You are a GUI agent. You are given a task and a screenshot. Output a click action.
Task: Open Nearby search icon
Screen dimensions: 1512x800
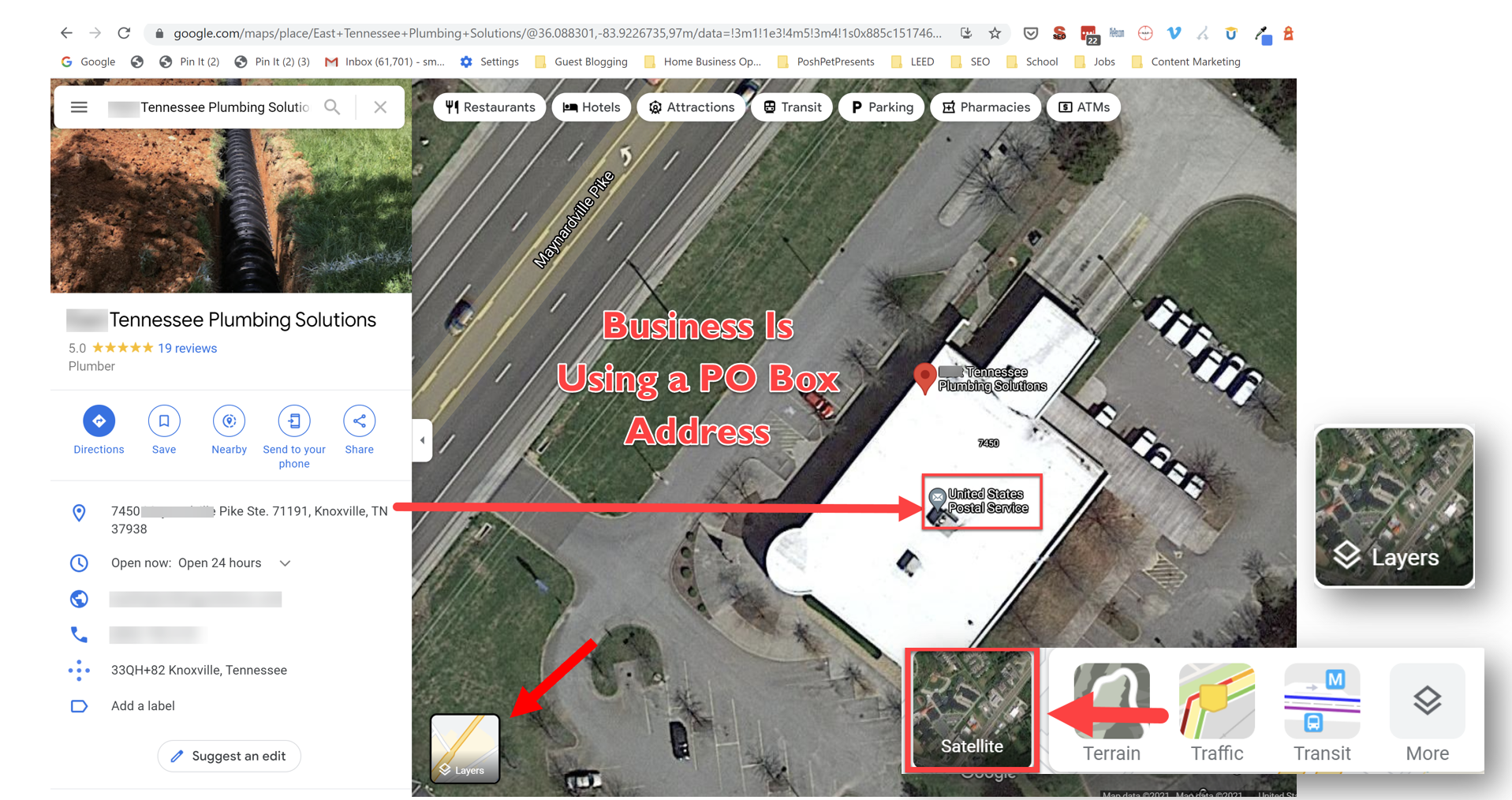(229, 421)
